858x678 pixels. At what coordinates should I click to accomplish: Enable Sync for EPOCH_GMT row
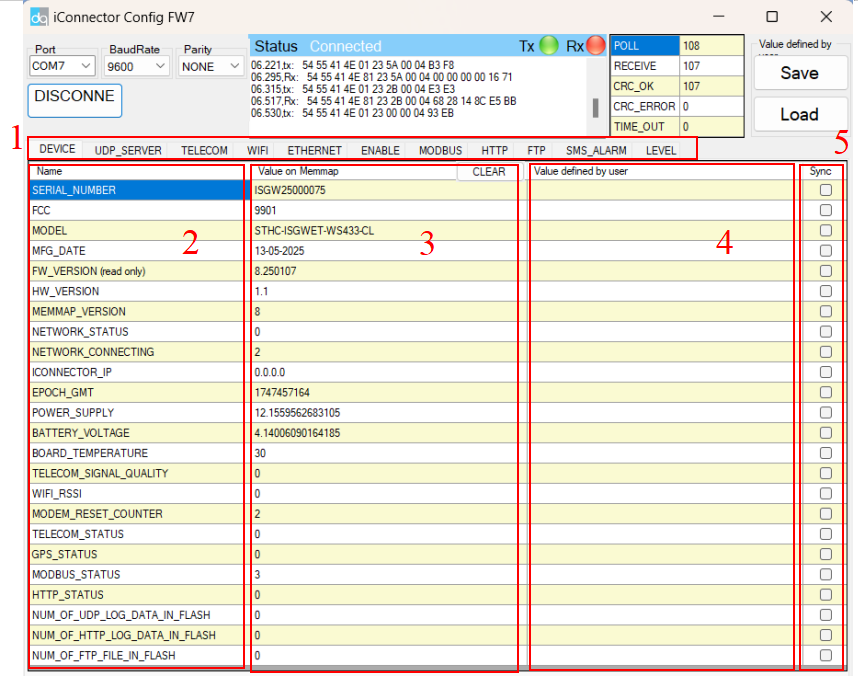(x=826, y=393)
